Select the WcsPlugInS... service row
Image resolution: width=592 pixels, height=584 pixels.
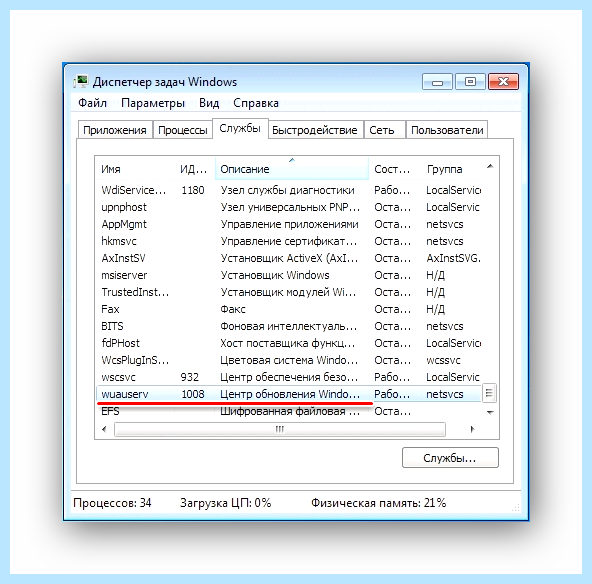coord(289,360)
